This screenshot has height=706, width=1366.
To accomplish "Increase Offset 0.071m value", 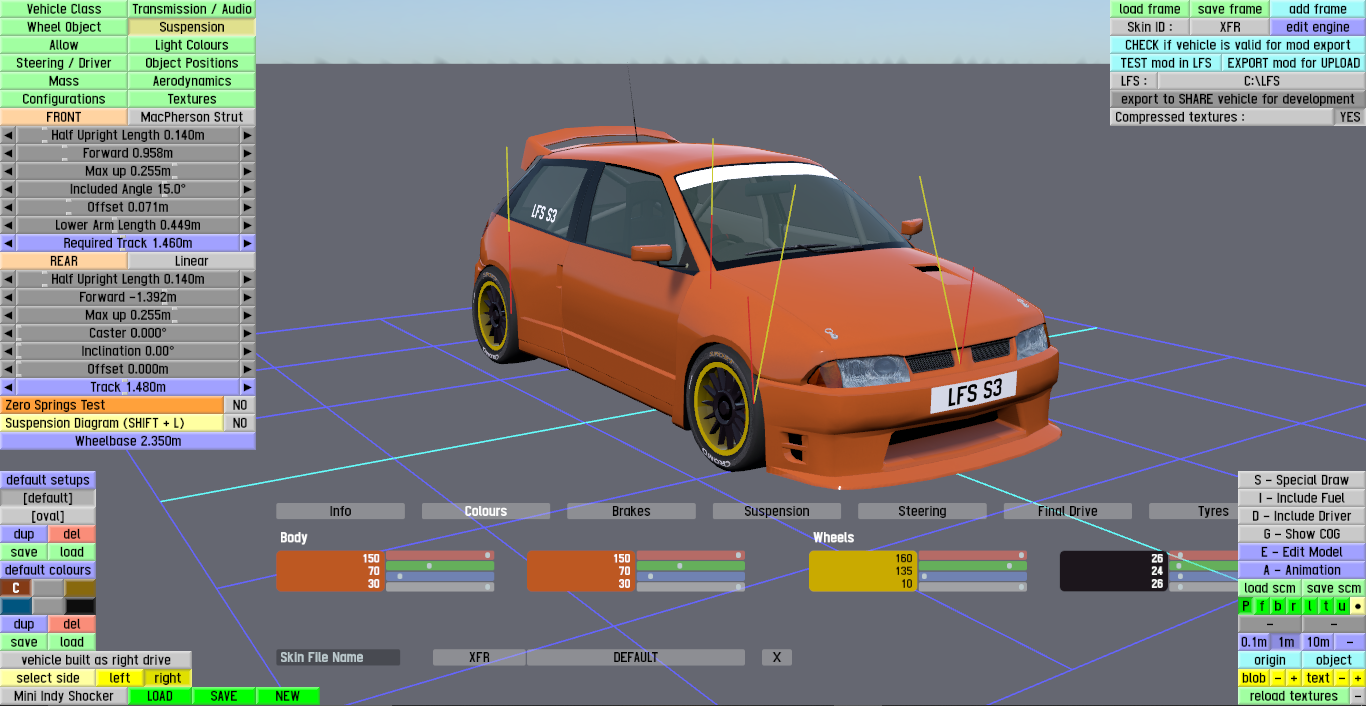I will point(248,207).
